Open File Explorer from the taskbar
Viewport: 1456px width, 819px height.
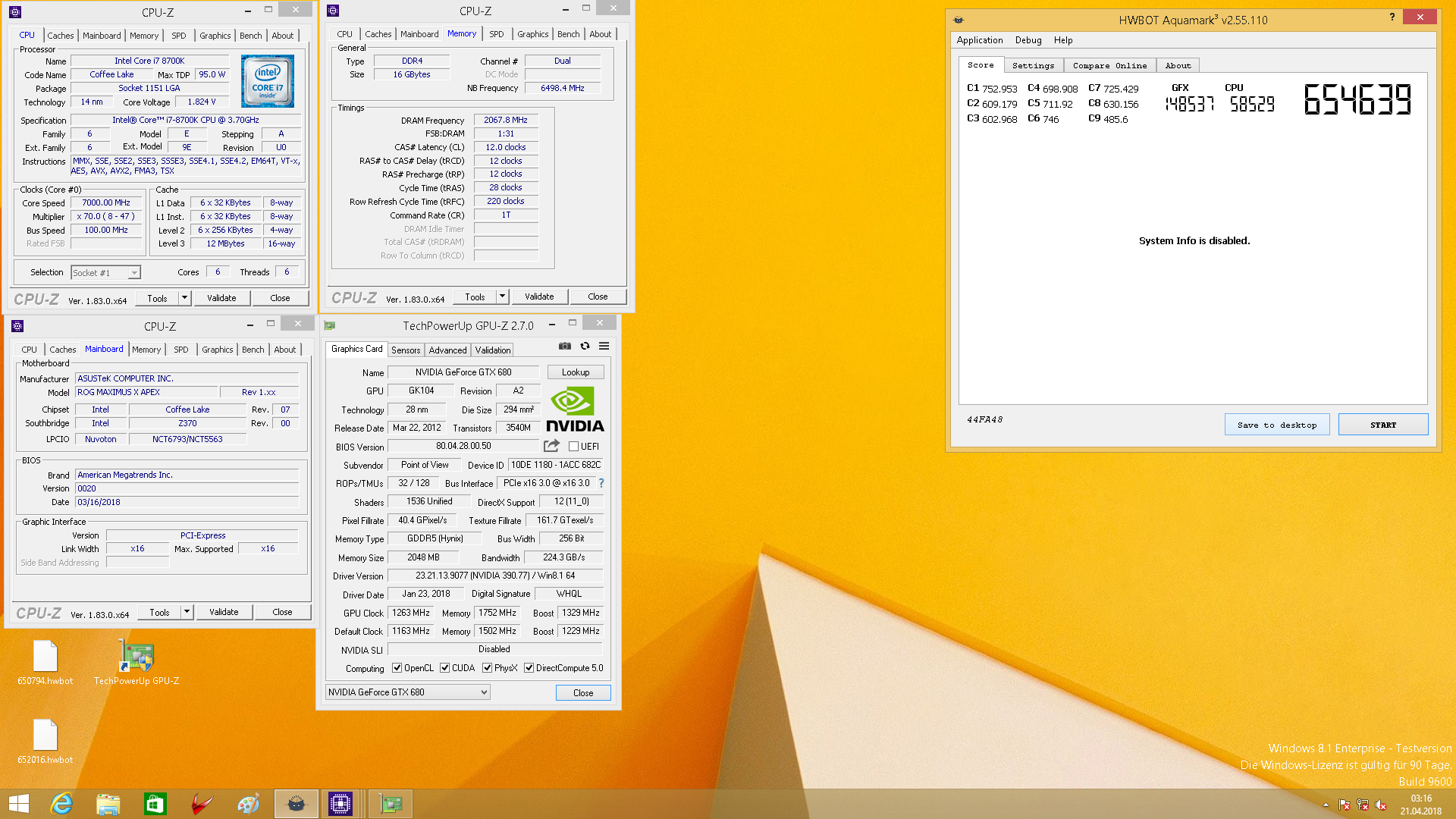click(108, 804)
